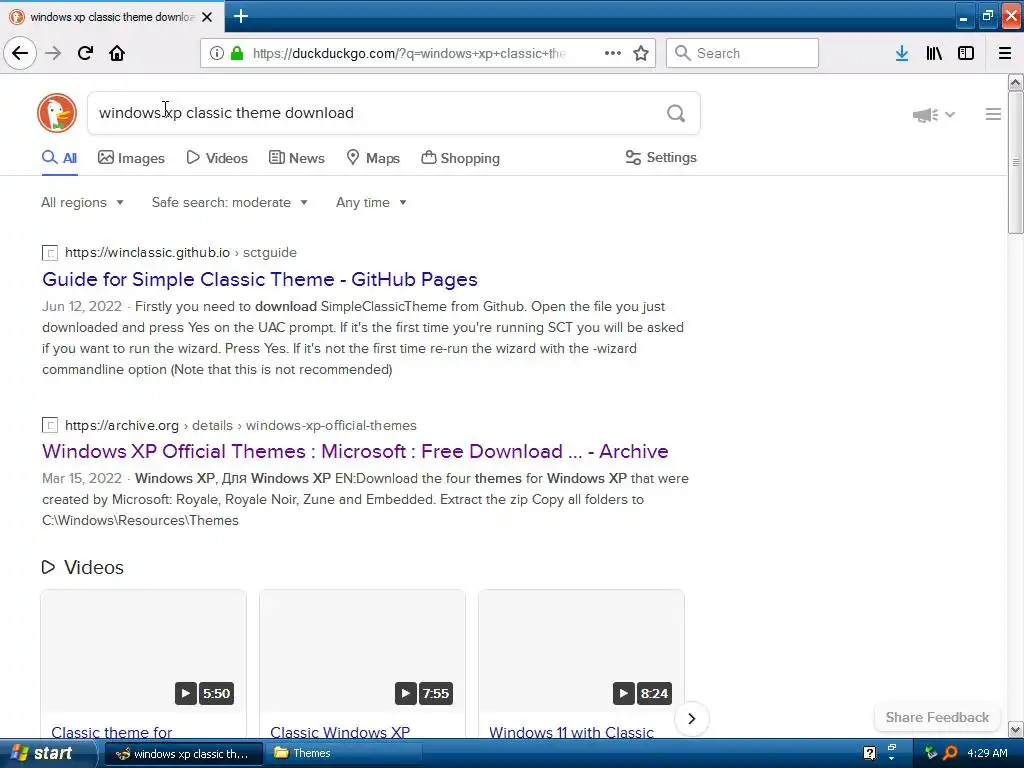The image size is (1024, 768).
Task: Click the DuckDuckGo duck logo
Action: coord(57,113)
